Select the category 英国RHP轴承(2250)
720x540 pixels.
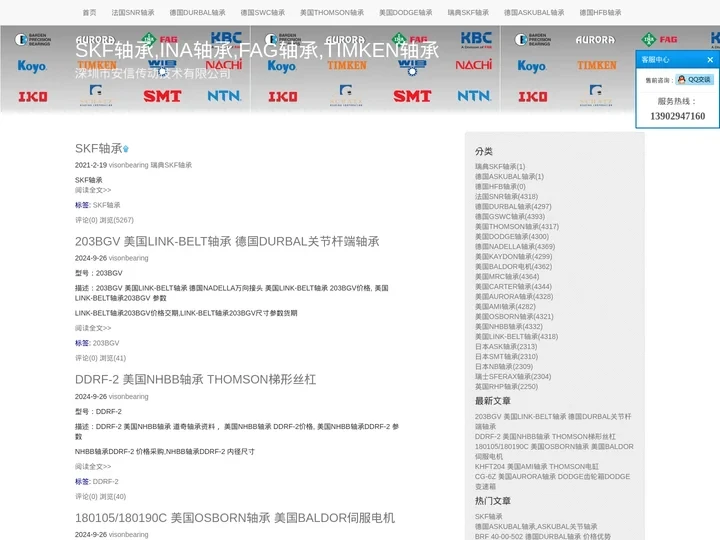click(506, 387)
